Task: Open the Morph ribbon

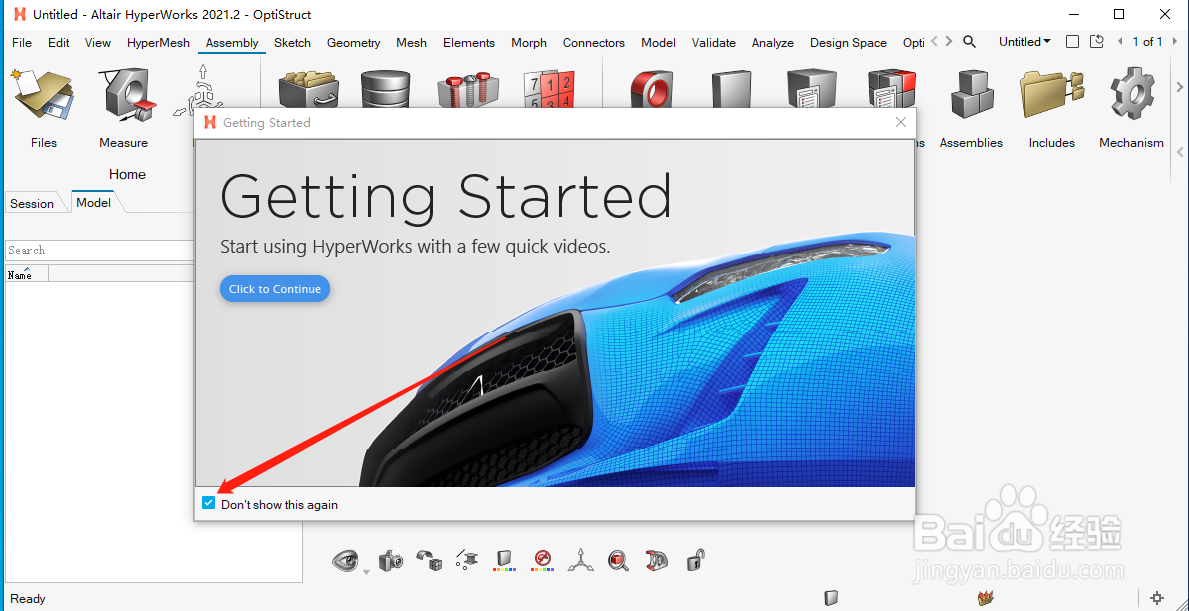Action: point(529,43)
